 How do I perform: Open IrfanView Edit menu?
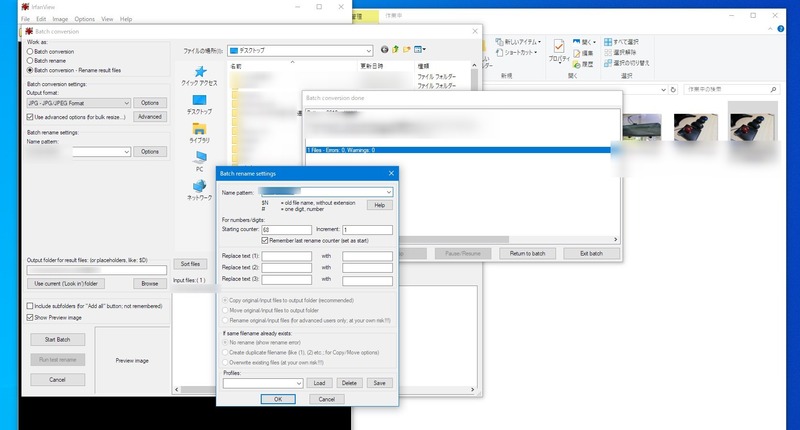(41, 19)
